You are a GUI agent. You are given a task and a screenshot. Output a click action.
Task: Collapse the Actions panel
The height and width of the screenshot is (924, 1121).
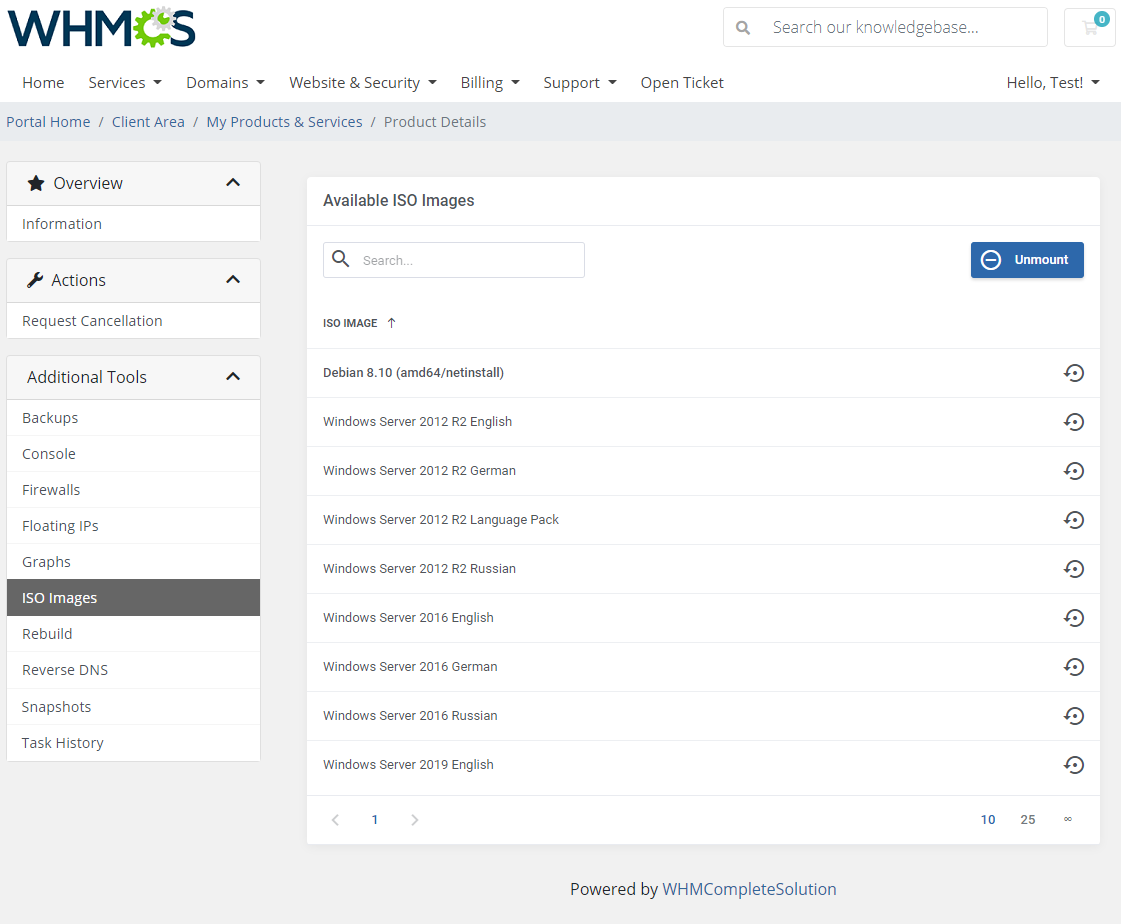232,280
